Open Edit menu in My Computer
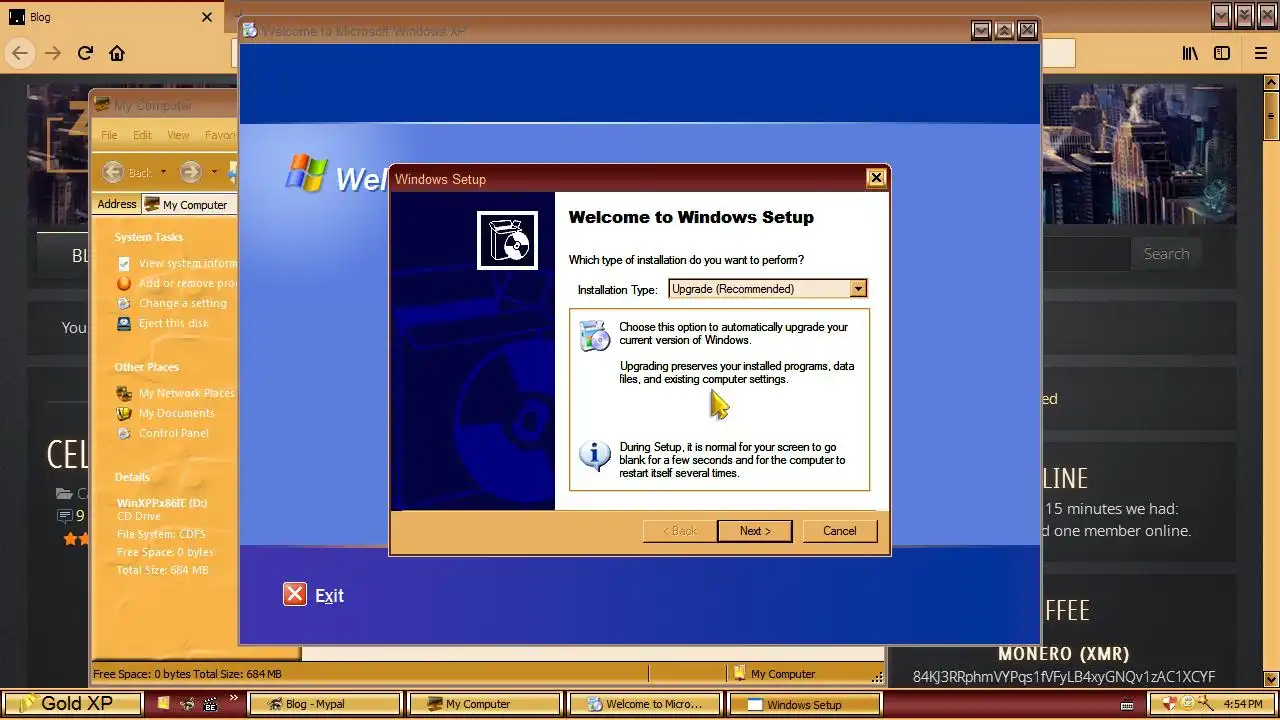1280x720 pixels. coord(143,135)
